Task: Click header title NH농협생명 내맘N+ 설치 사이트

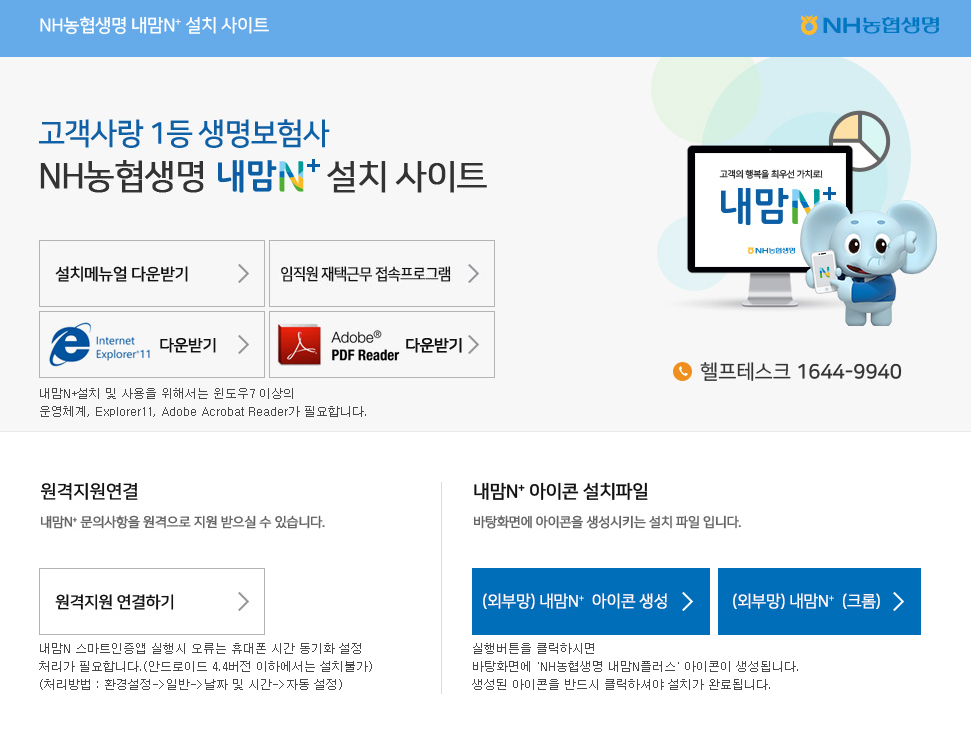Action: (154, 25)
